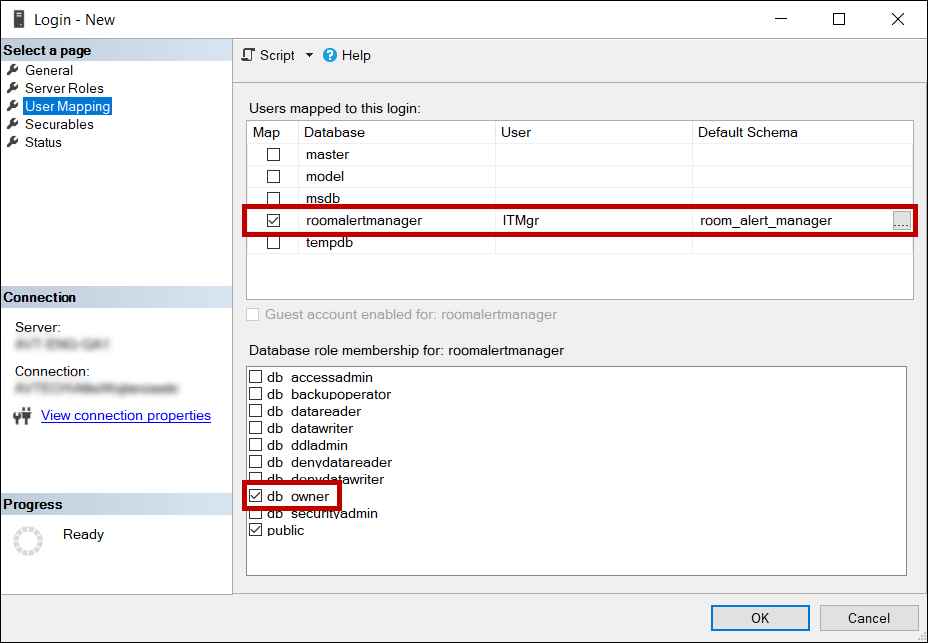Open default schema browse button for roomalertmanager
The image size is (928, 643).
(x=901, y=220)
